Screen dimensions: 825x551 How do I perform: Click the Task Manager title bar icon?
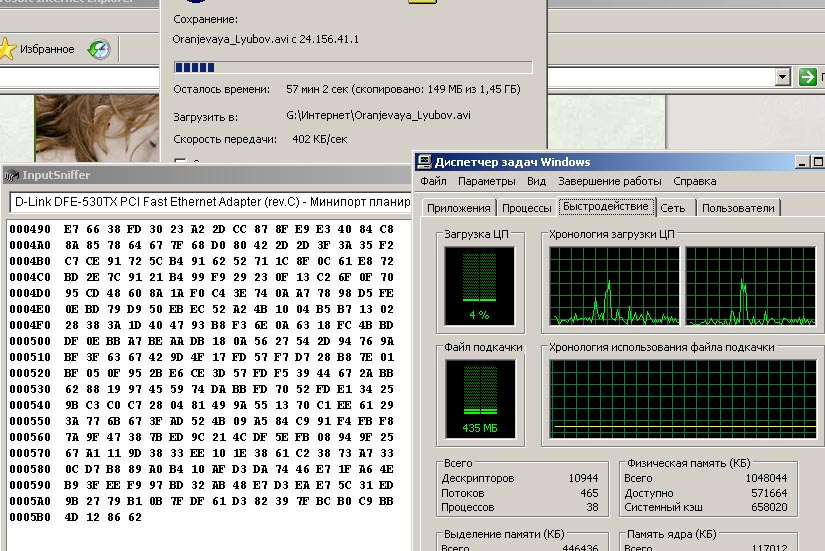point(425,162)
